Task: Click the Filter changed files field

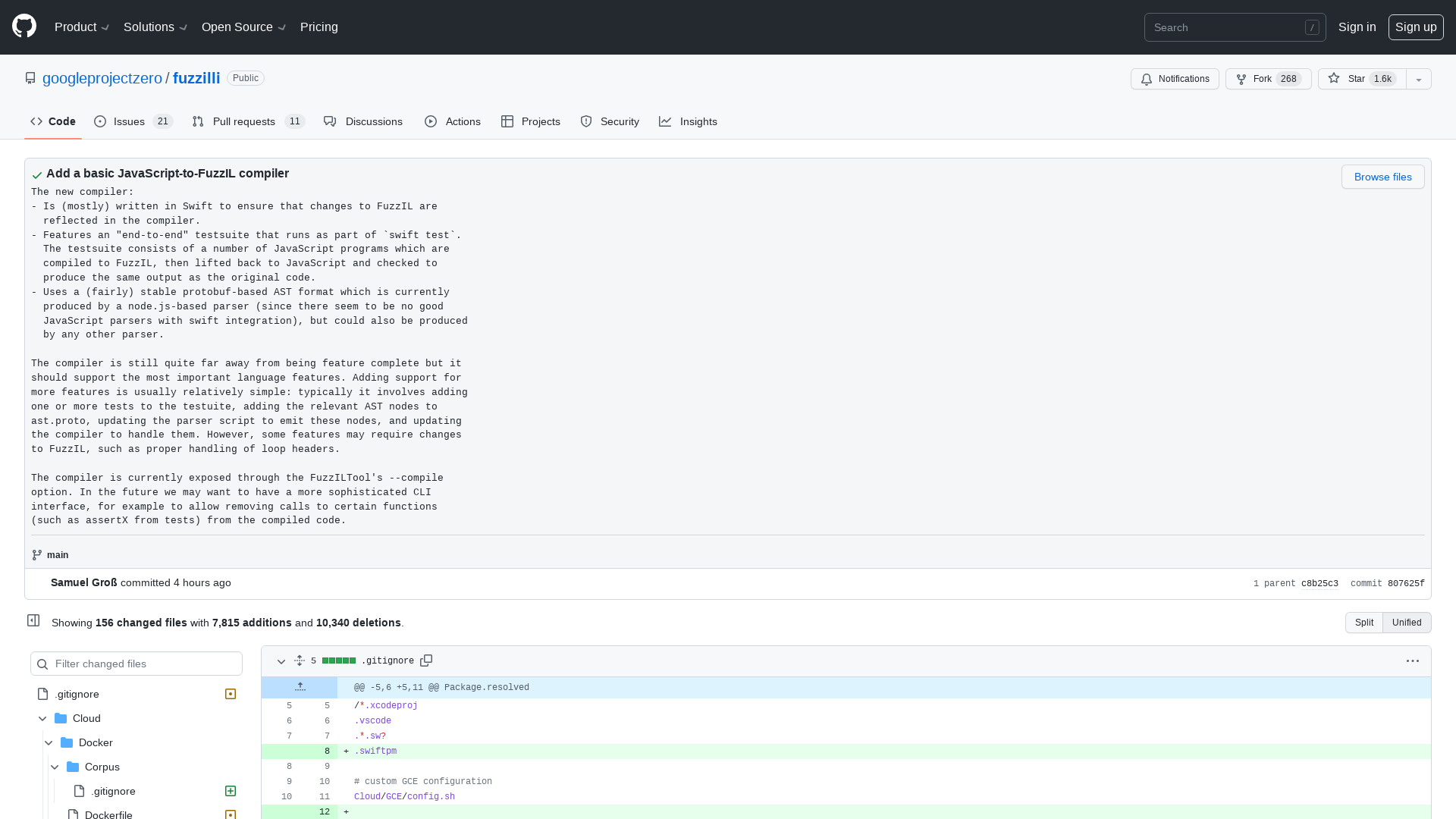Action: 136,664
